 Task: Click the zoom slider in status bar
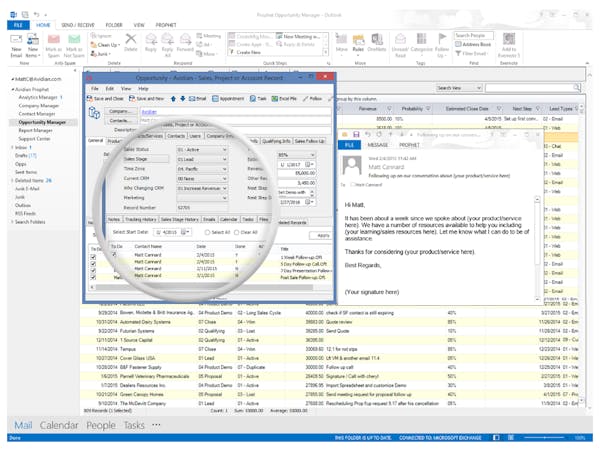click(545, 437)
